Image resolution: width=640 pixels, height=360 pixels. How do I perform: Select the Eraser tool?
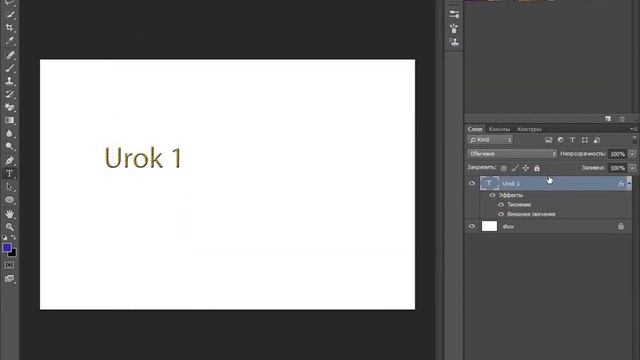click(x=10, y=107)
